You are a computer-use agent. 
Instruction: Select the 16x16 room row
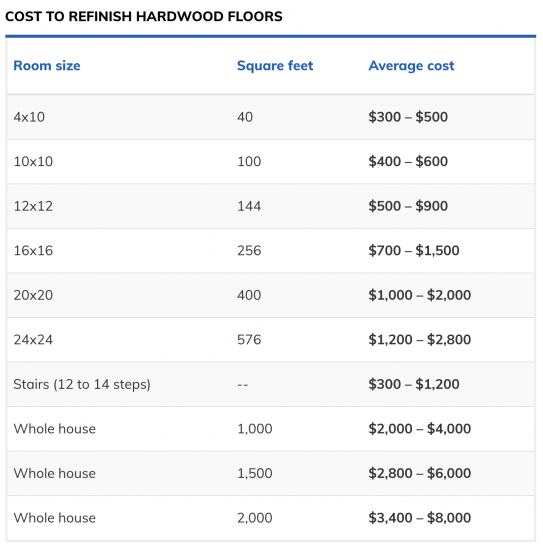[271, 250]
